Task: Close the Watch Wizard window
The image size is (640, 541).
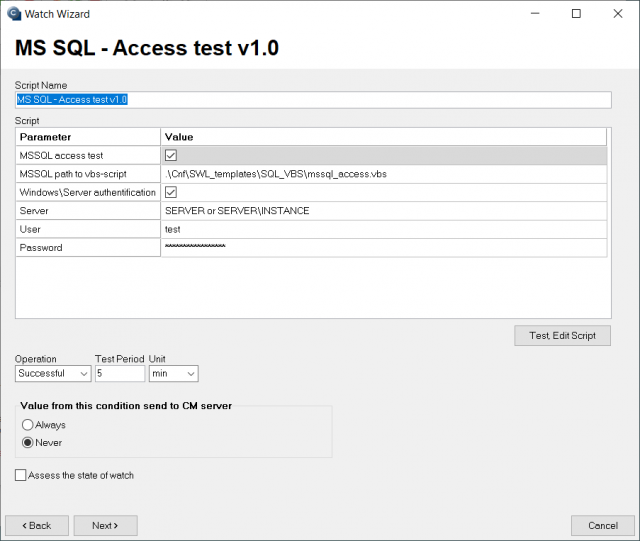Action: tap(618, 14)
